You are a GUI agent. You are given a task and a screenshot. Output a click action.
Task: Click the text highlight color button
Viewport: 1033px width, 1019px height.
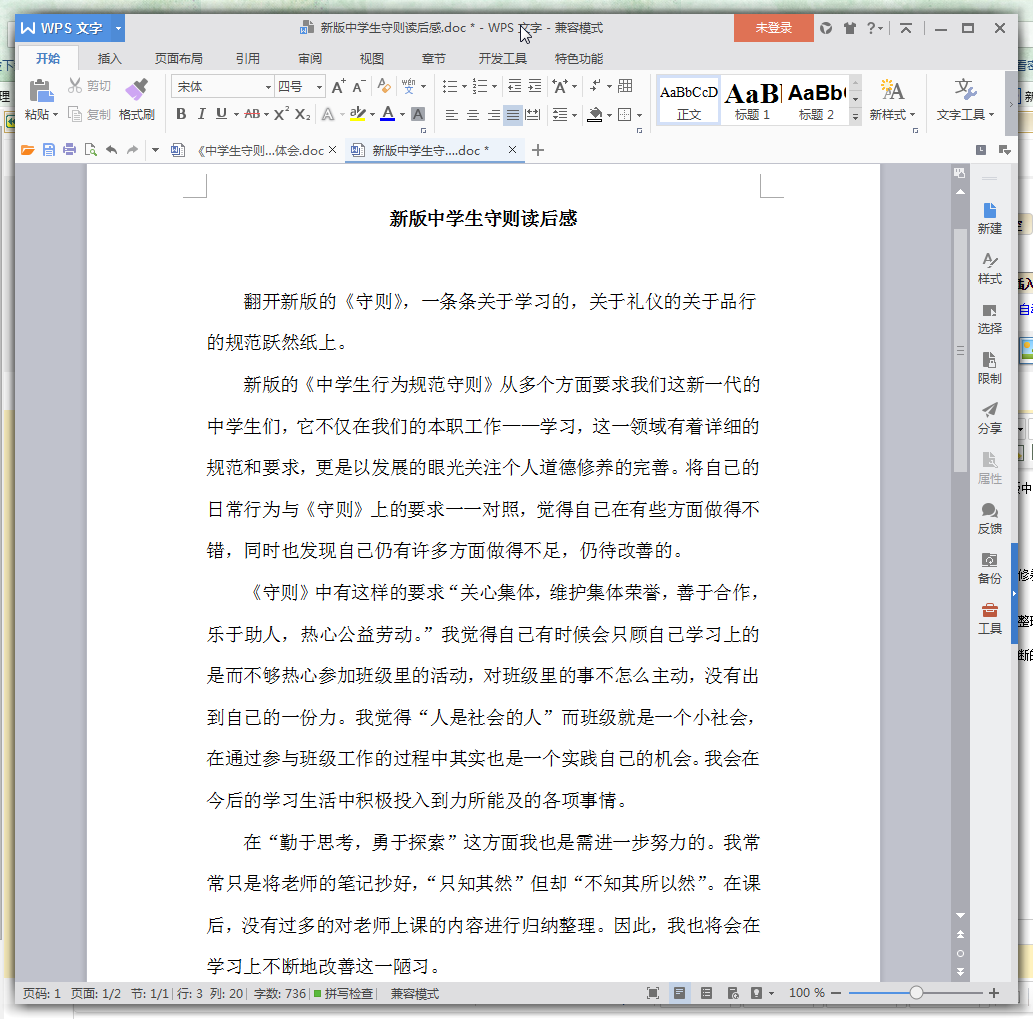coord(358,114)
